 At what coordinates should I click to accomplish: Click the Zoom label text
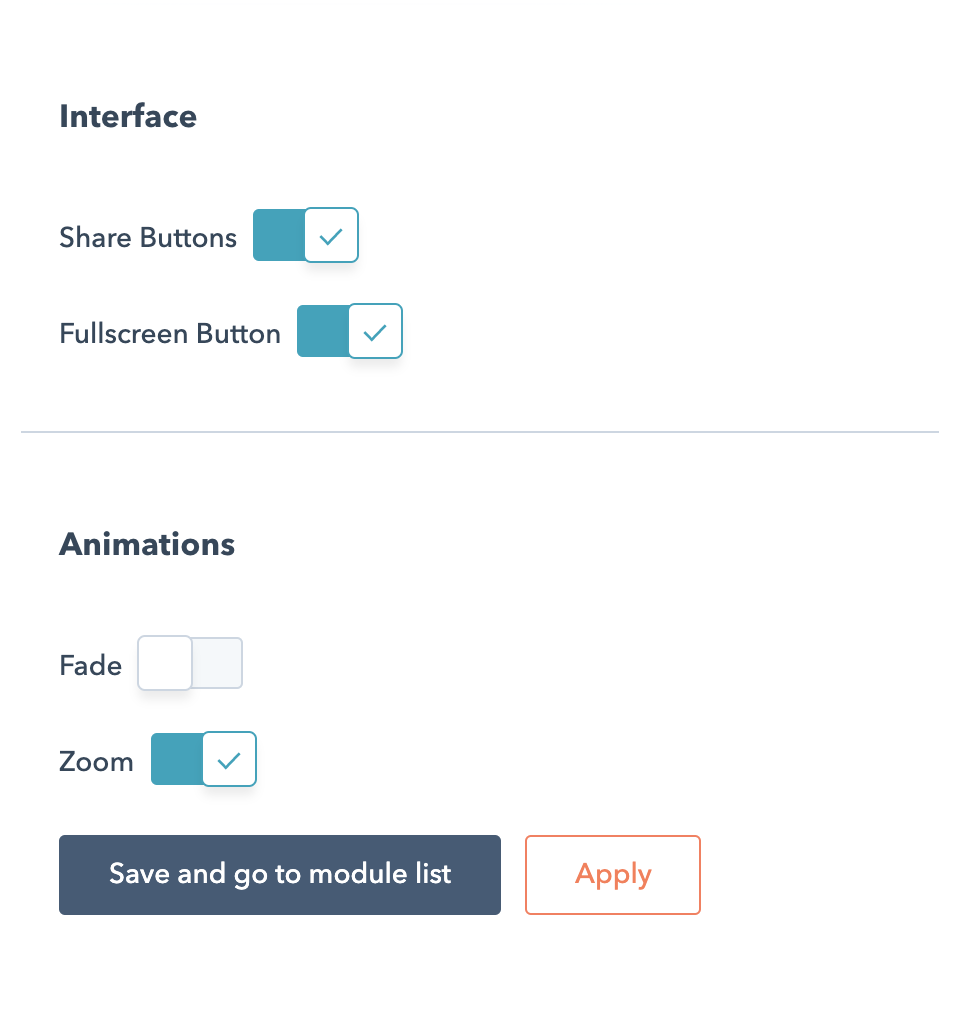pyautogui.click(x=96, y=762)
